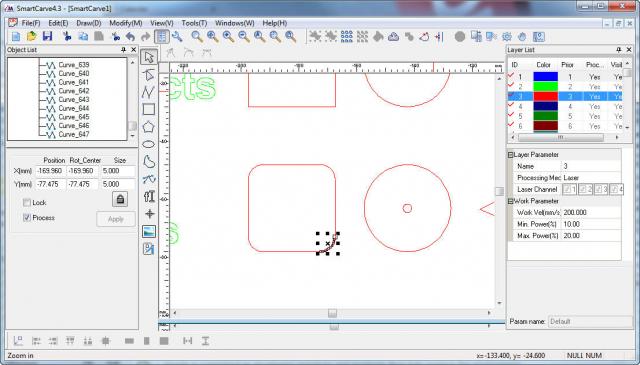
Task: Open the Tools(T) menu
Action: [194, 23]
